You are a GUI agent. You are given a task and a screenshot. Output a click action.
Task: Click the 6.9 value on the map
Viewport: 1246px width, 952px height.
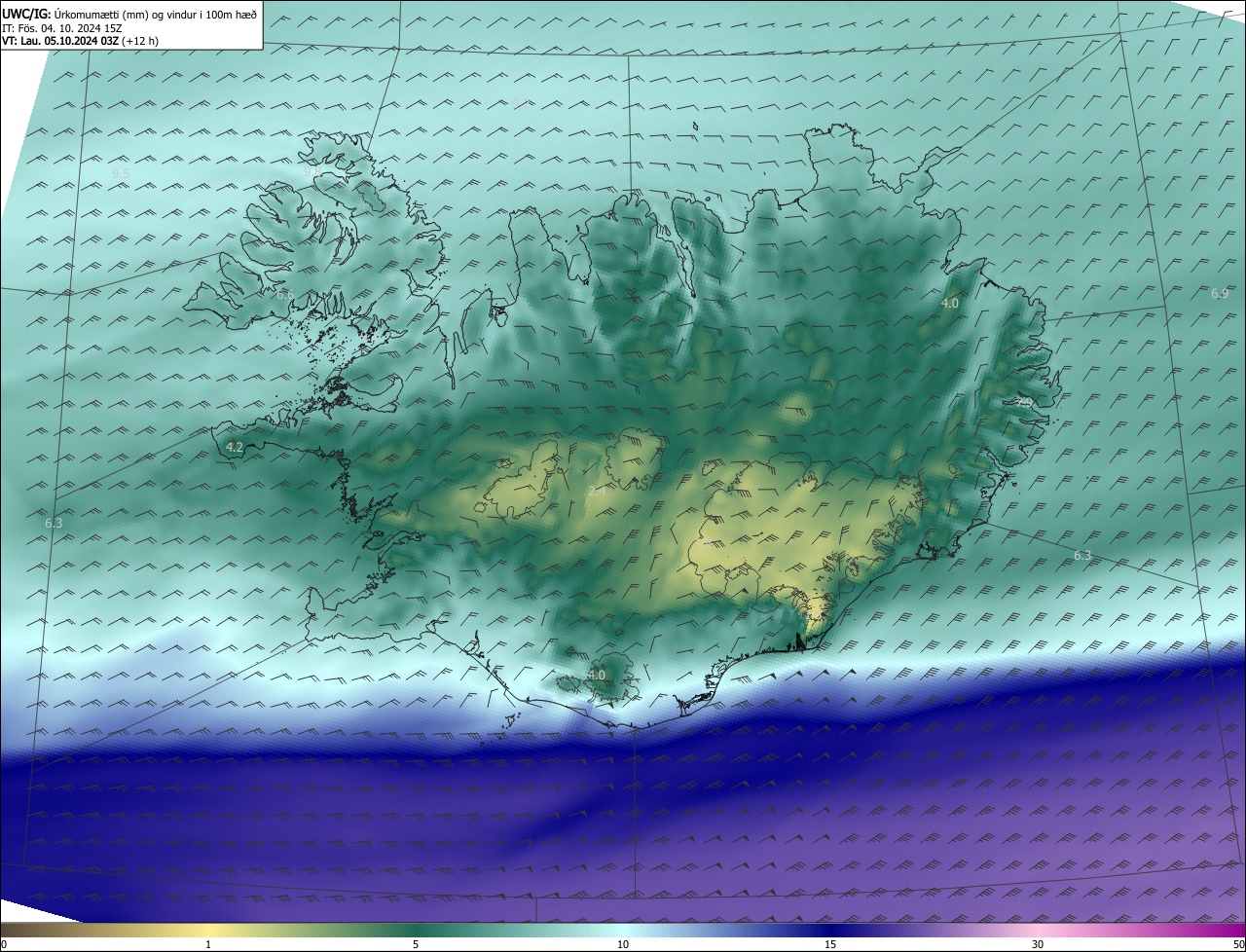1220,293
